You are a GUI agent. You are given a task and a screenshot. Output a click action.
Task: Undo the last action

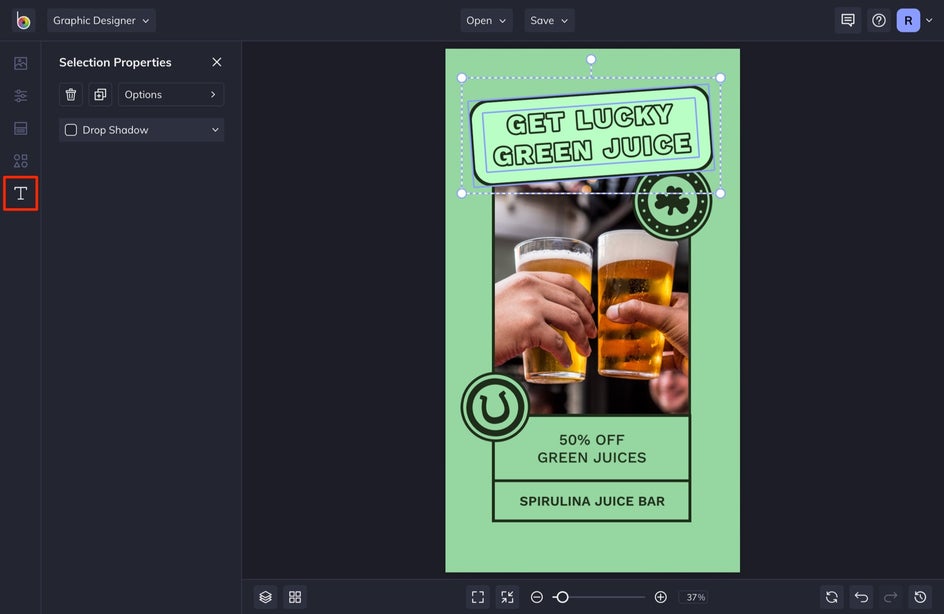point(862,597)
